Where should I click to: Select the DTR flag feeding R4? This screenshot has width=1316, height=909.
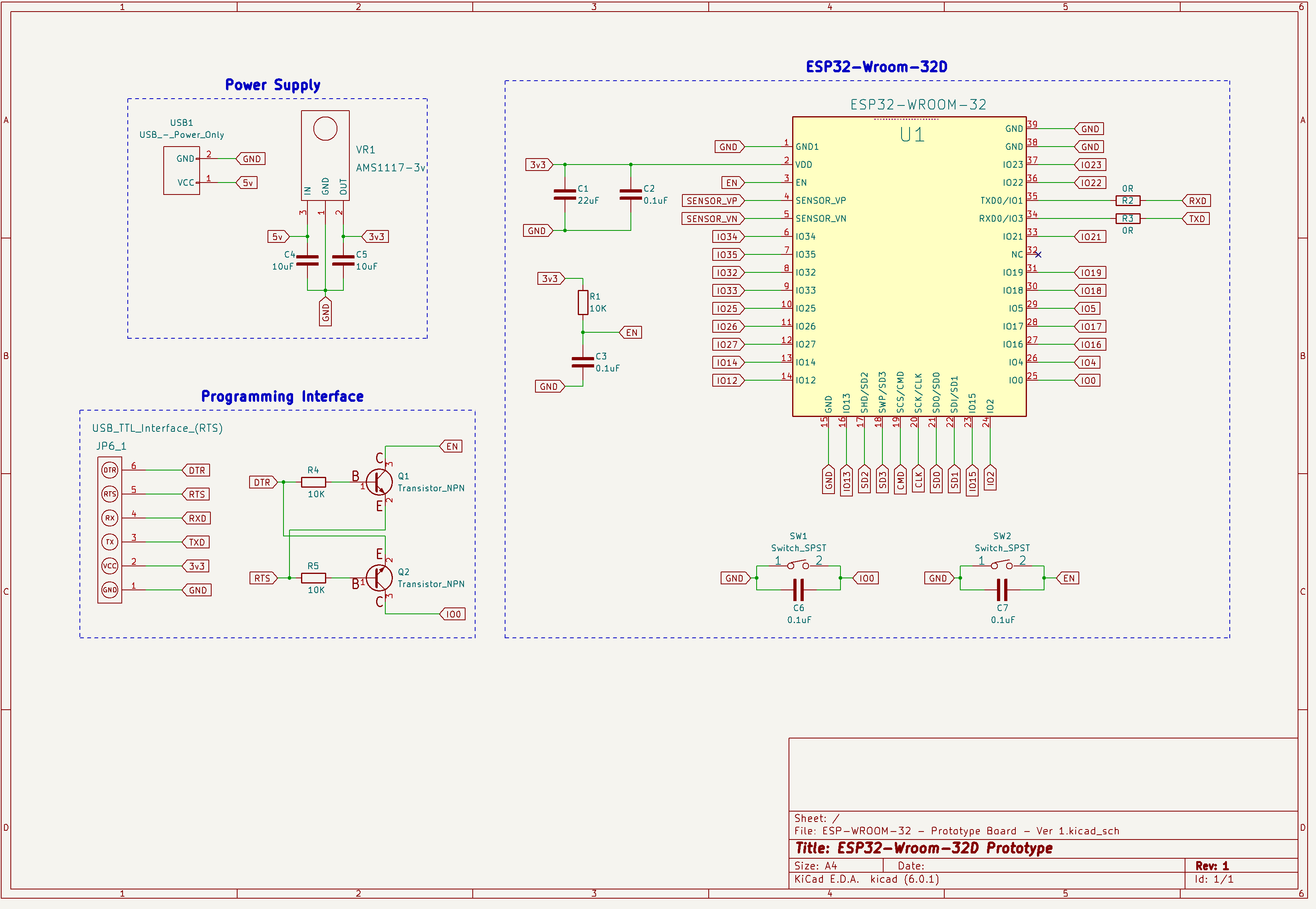click(263, 482)
